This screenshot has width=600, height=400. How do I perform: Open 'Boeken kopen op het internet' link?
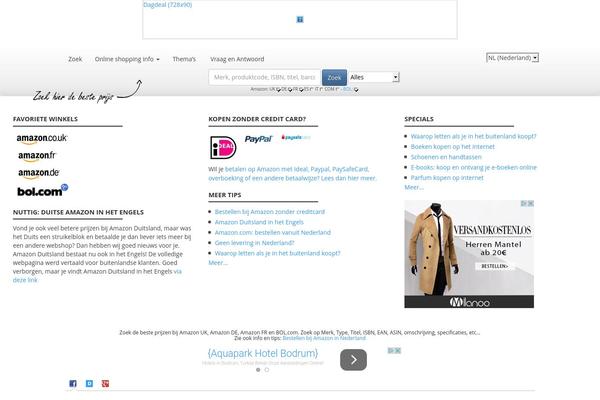453,147
